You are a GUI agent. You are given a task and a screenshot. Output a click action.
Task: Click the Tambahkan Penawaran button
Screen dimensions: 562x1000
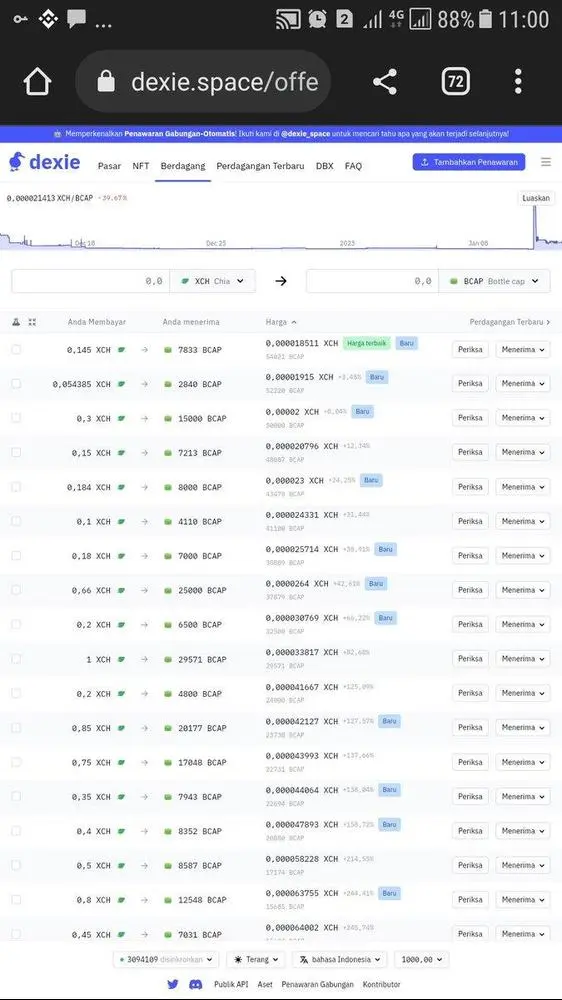pos(469,162)
